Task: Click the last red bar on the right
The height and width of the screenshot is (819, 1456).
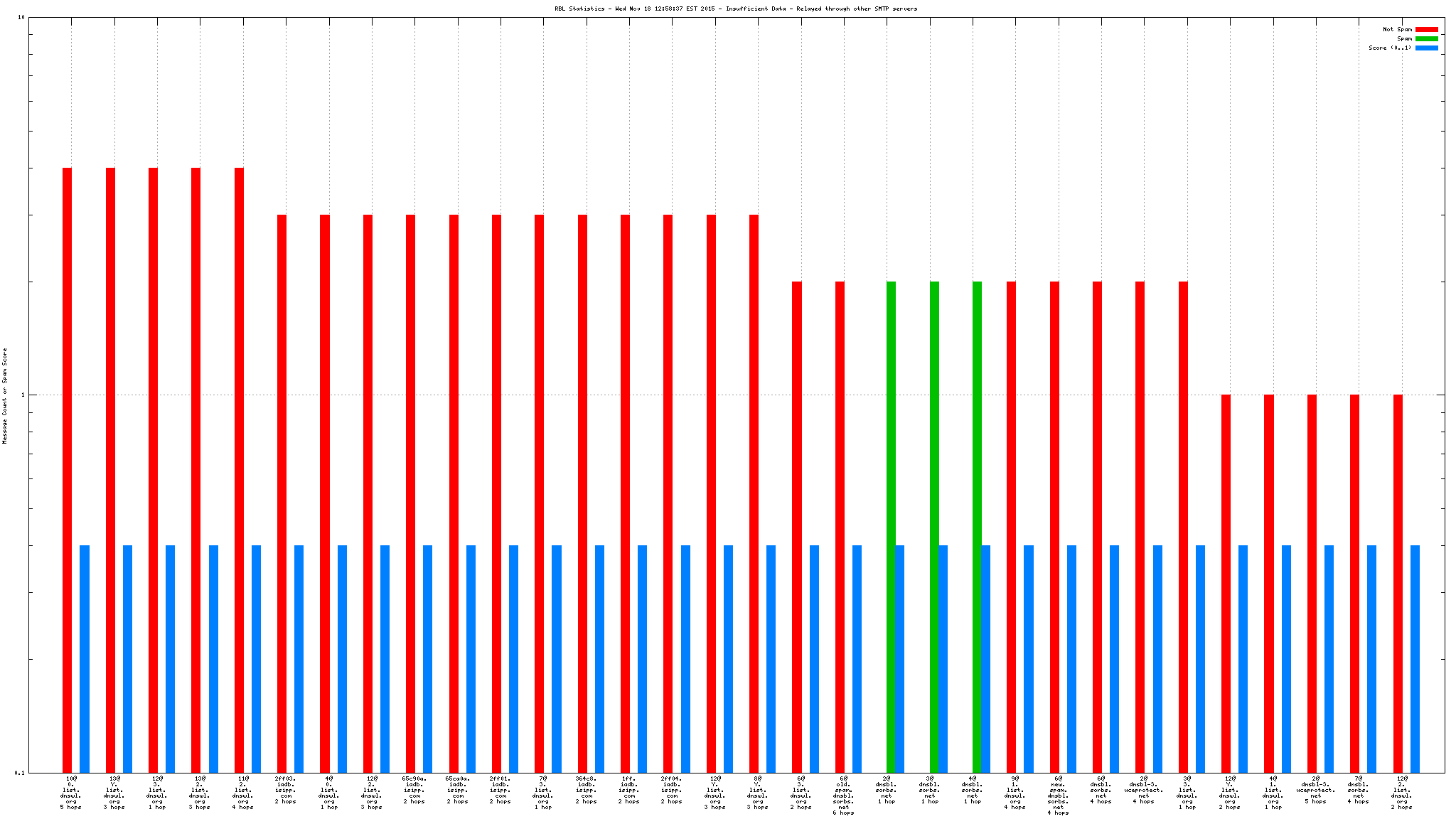Action: (x=1398, y=583)
